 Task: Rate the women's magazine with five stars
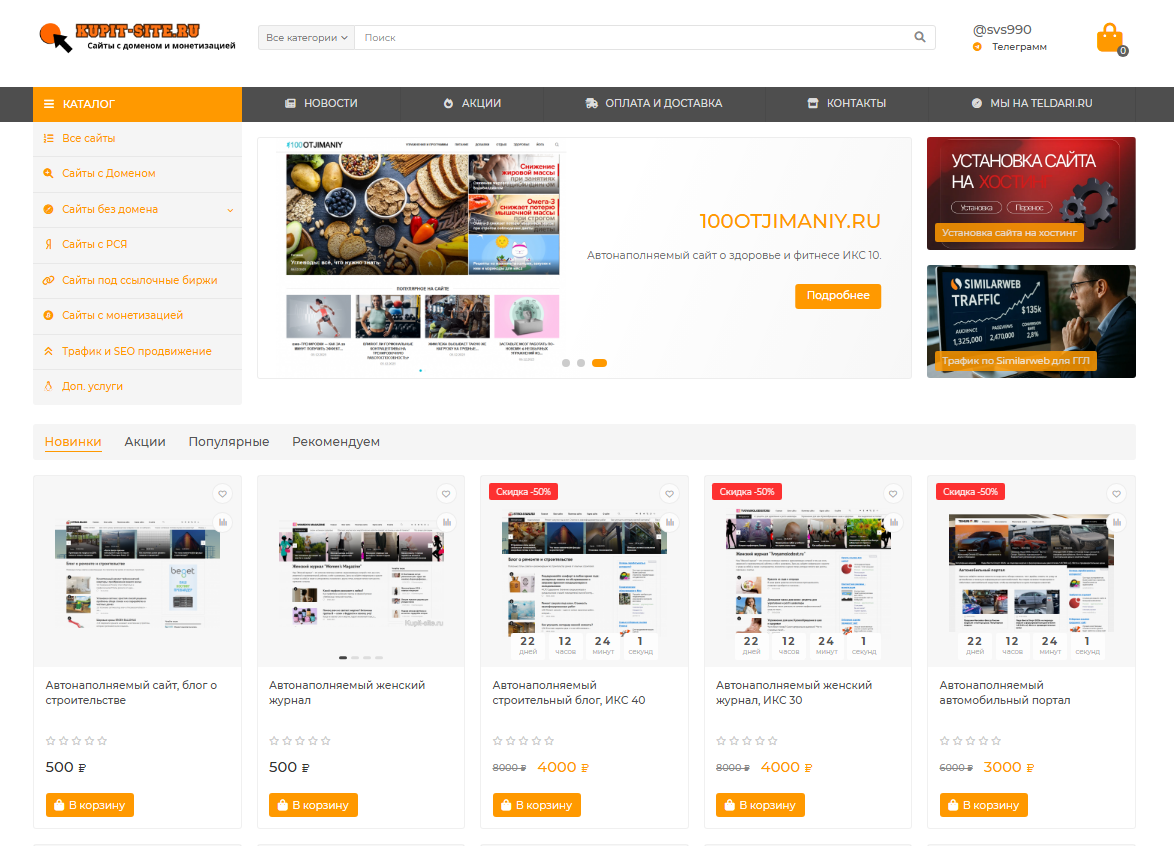pyautogui.click(x=326, y=741)
